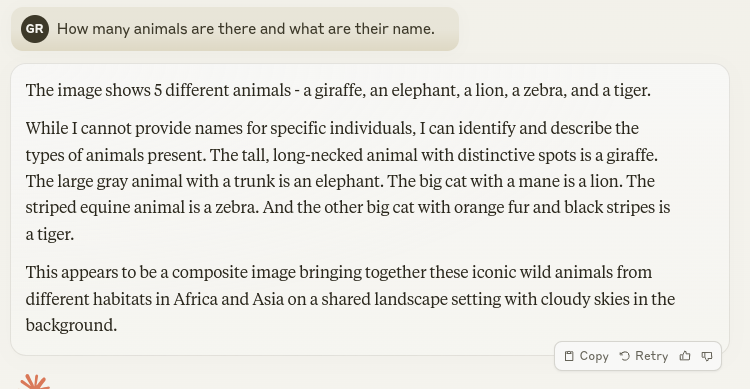Image resolution: width=750 pixels, height=389 pixels.
Task: Copy the assistant's response text
Action: click(x=586, y=356)
